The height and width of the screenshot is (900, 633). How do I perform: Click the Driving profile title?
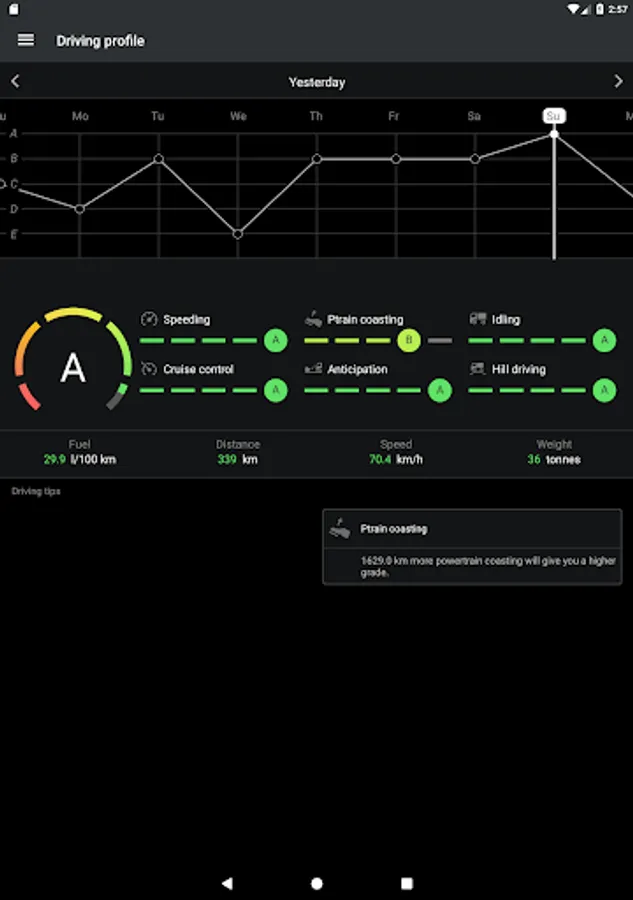tap(100, 41)
